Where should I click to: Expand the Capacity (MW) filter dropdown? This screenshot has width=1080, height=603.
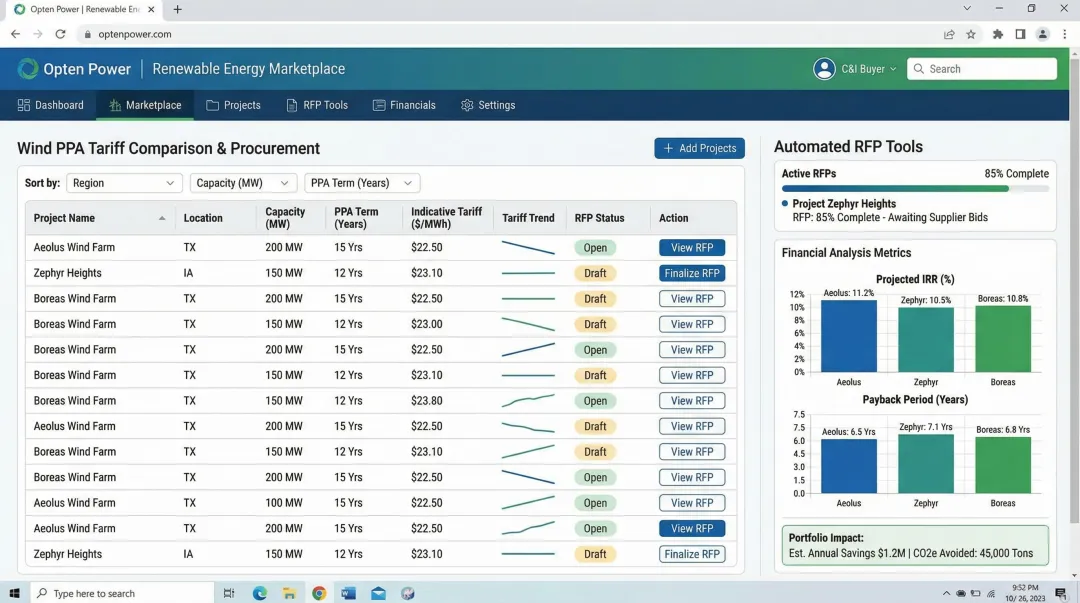[x=242, y=182]
